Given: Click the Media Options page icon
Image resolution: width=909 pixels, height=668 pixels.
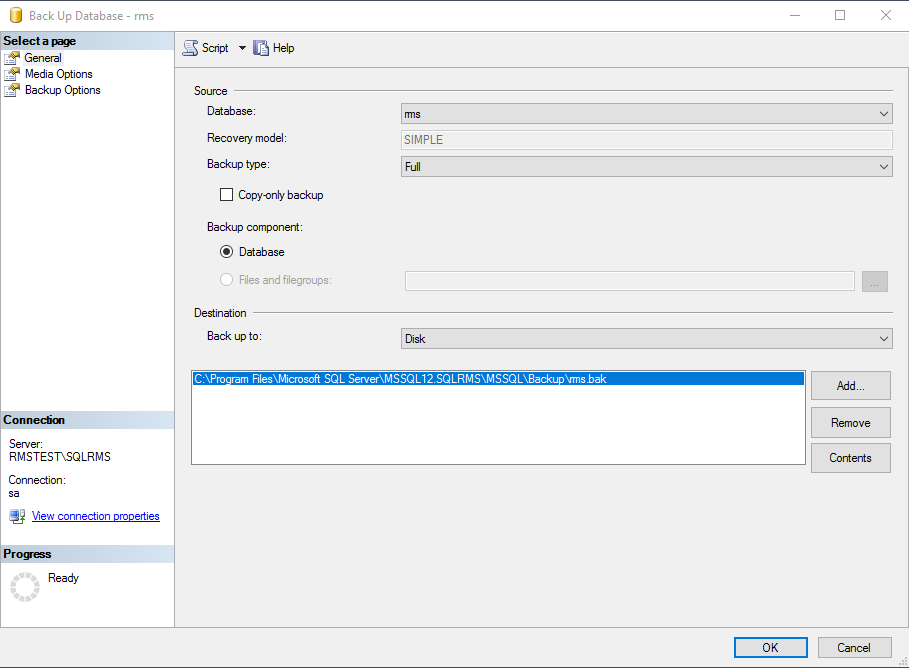Looking at the screenshot, I should [12, 74].
